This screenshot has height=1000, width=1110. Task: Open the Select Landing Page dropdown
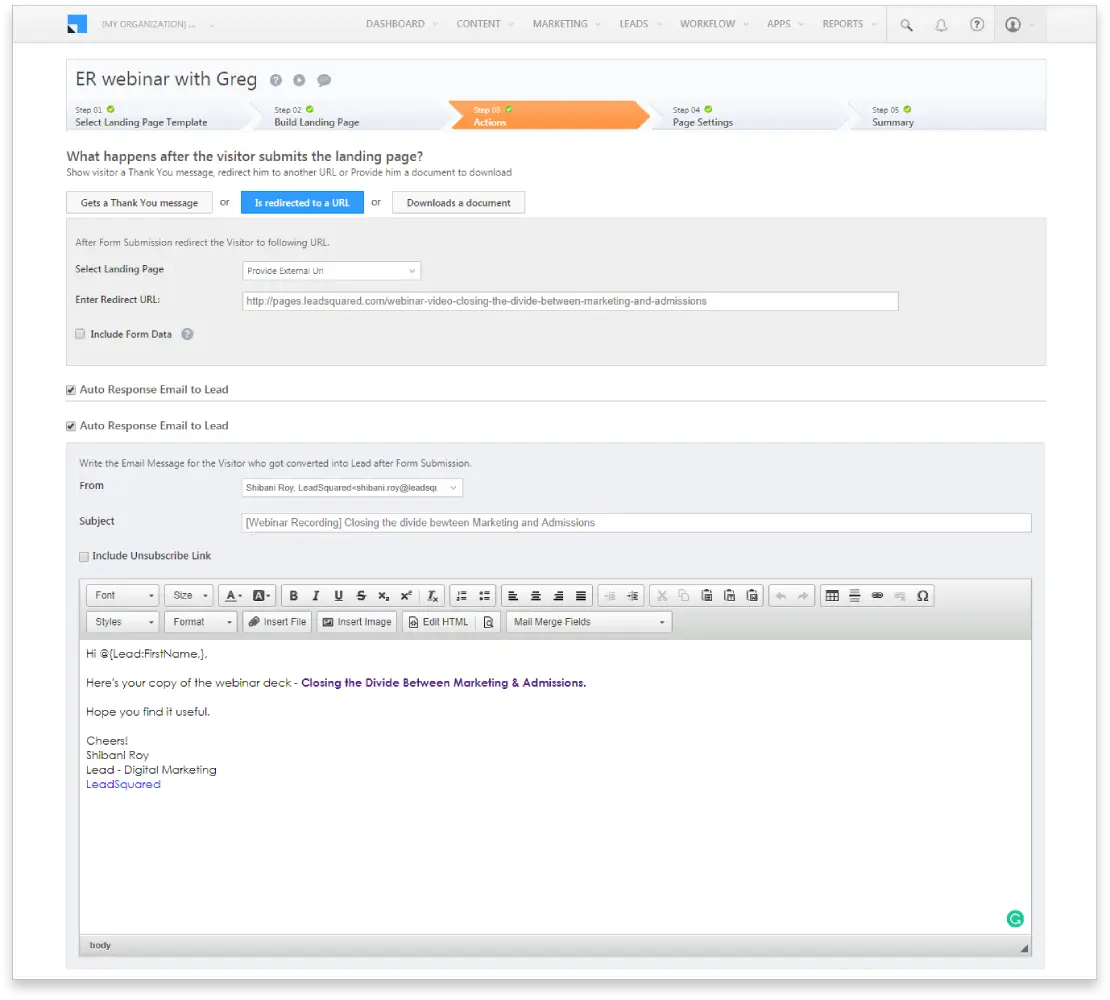click(x=331, y=270)
